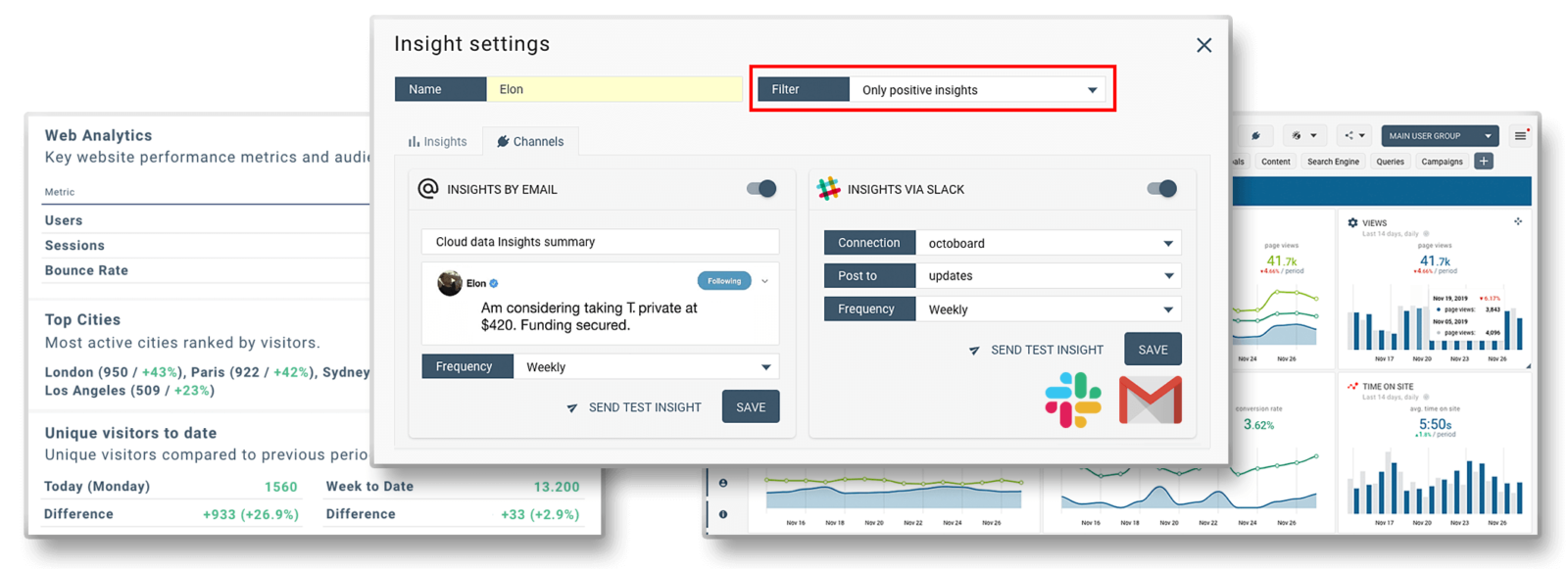Click the Top Cities heading
Screen dimensions: 1568x569
click(82, 319)
